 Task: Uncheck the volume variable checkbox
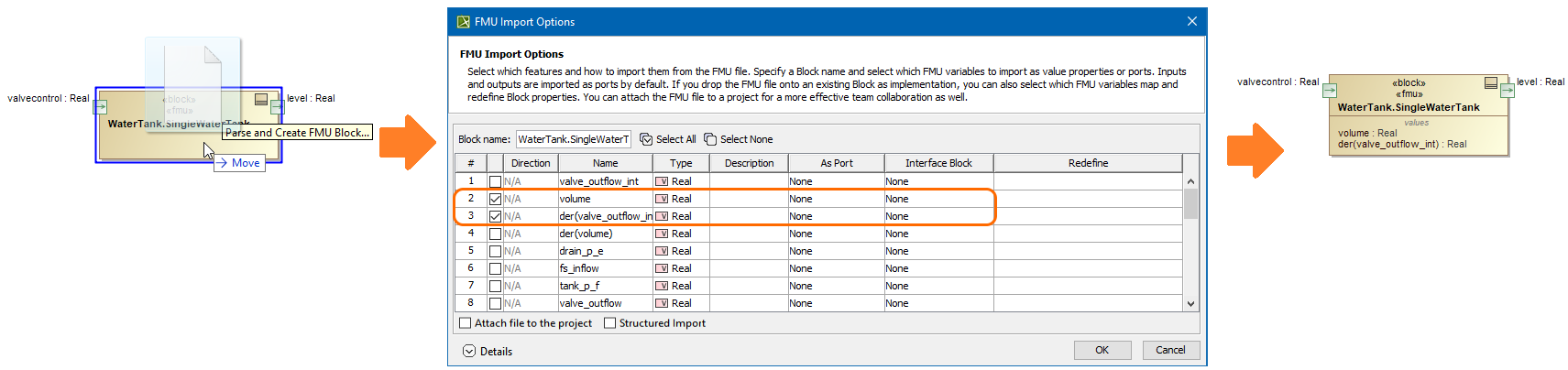(495, 199)
